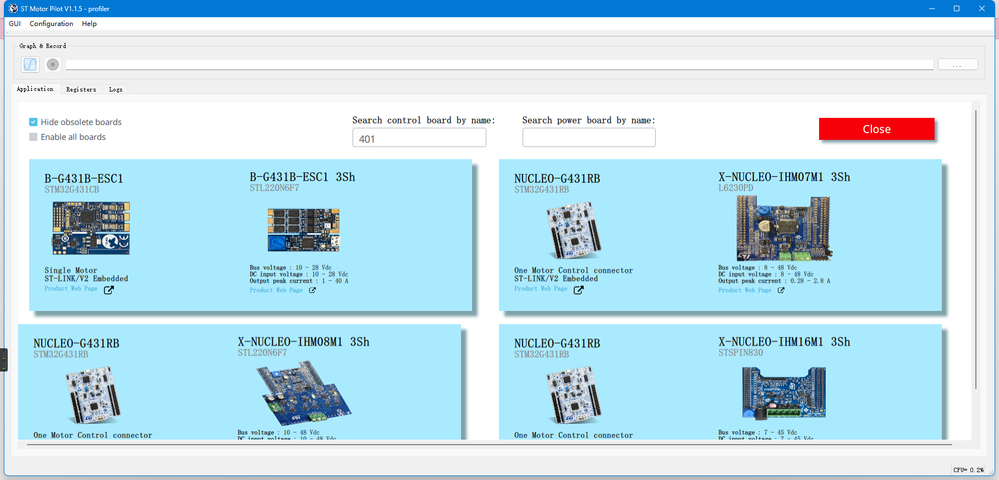The width and height of the screenshot is (999, 480).
Task: Minimize the ST Motor Pilot window
Action: tap(929, 8)
